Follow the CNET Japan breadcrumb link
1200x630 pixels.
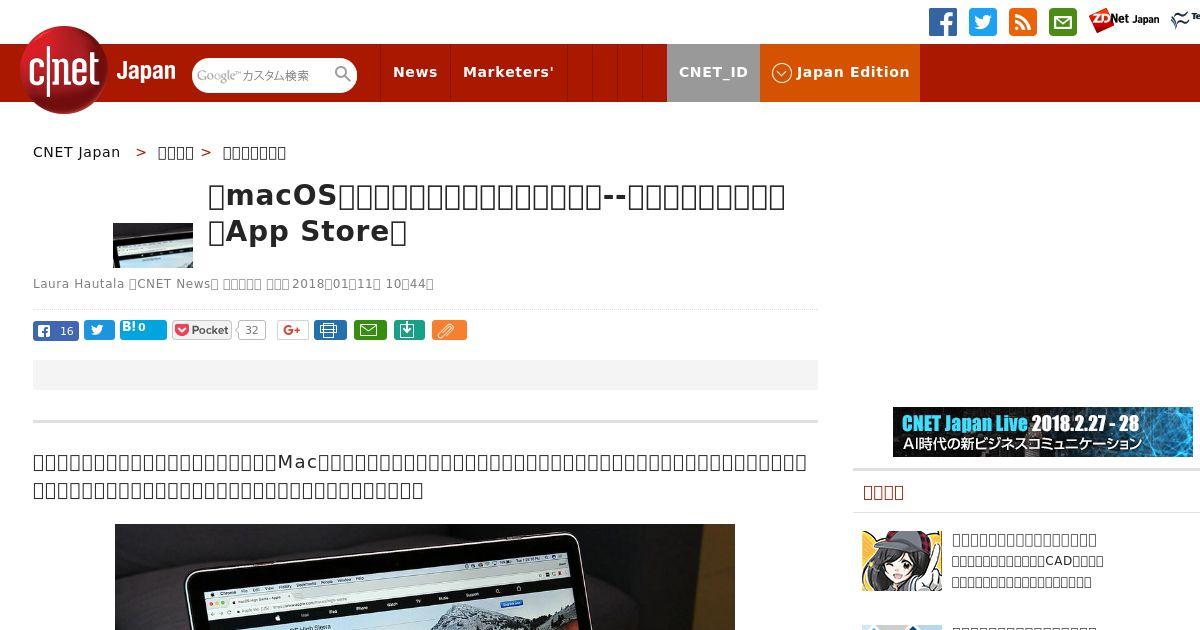coord(76,152)
